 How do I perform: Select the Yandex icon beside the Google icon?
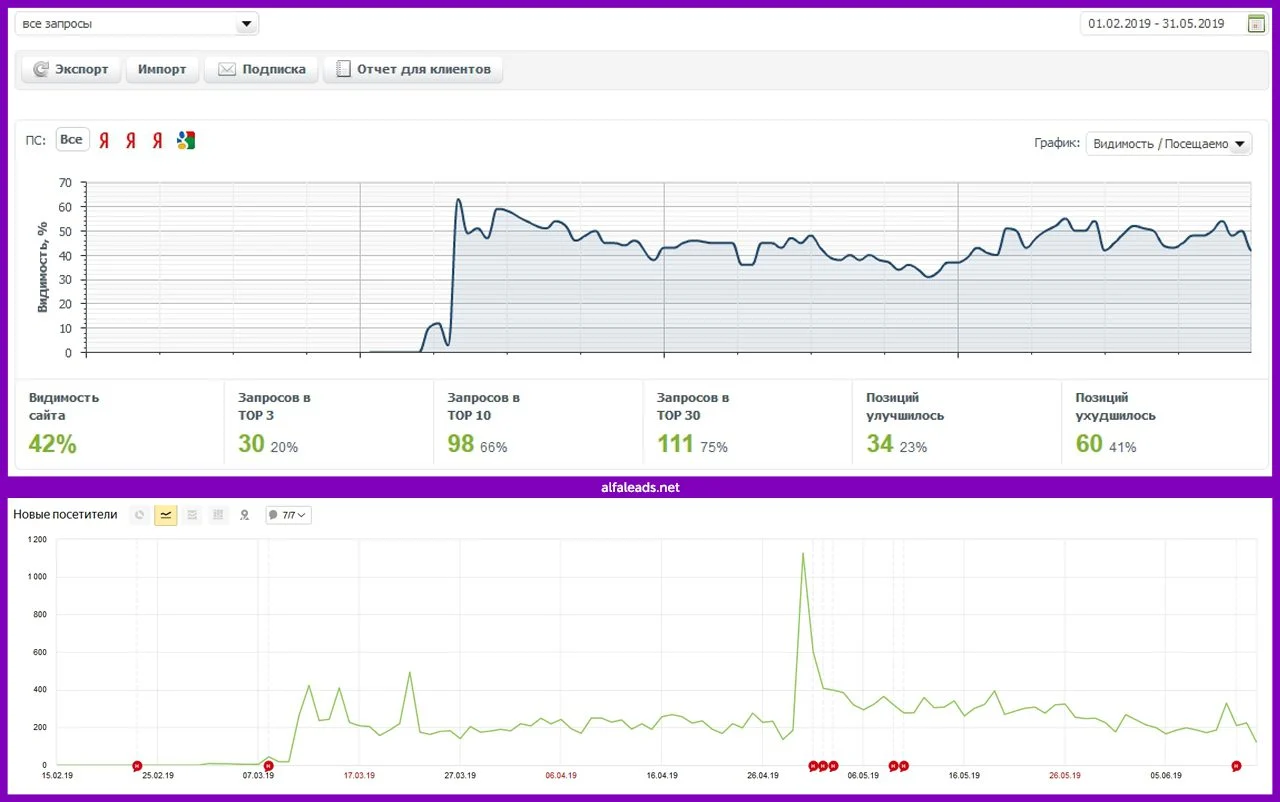click(158, 141)
